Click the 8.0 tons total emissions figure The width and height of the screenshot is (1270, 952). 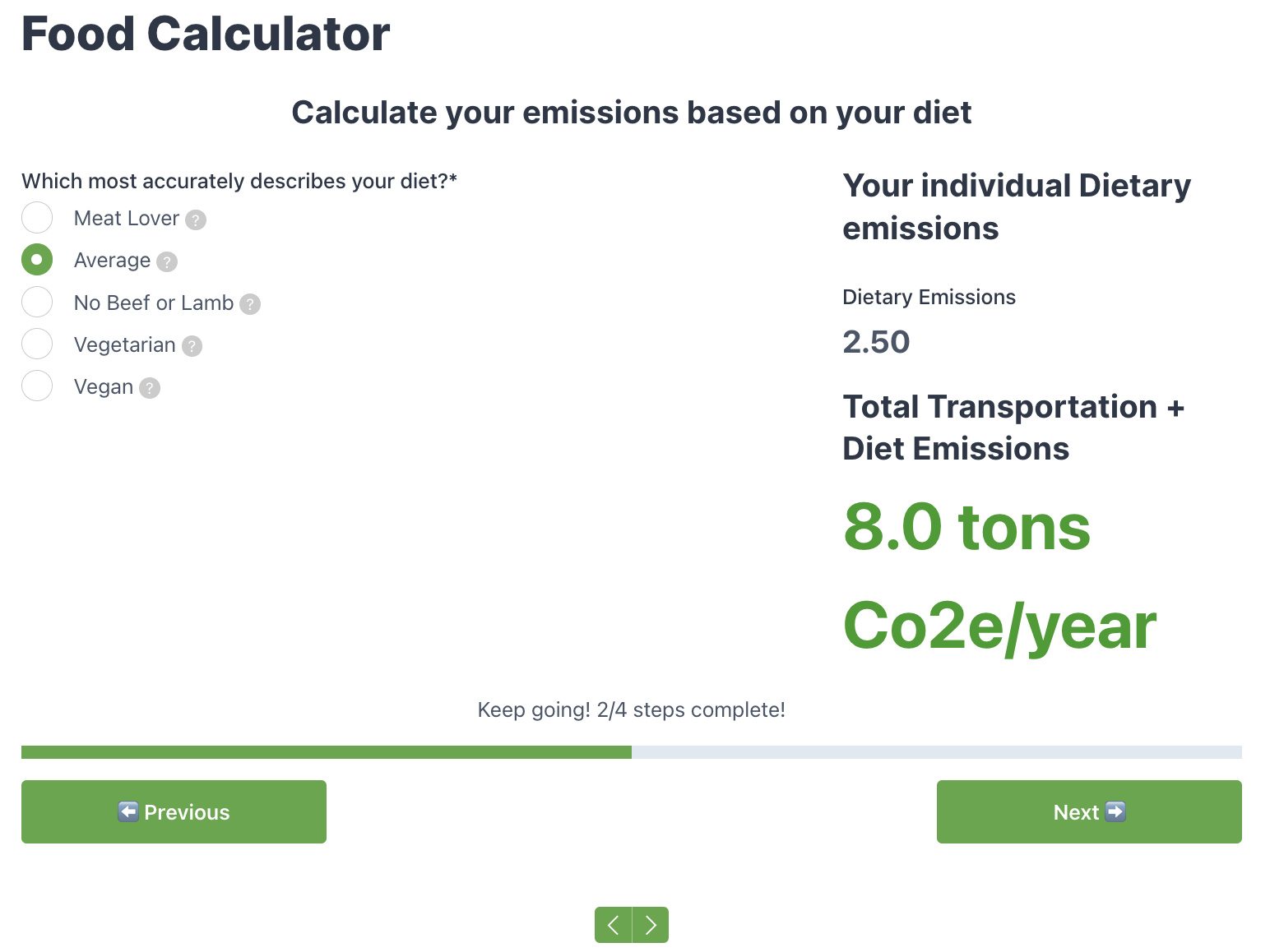tap(966, 527)
